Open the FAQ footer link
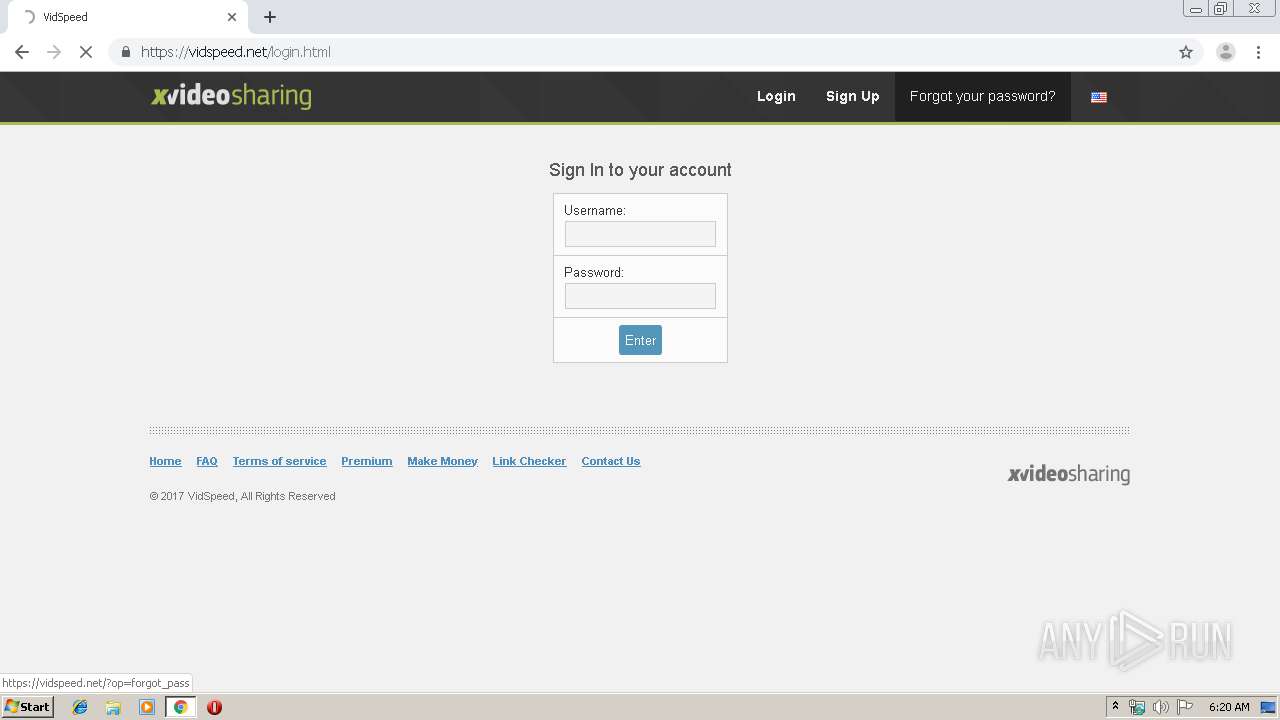The width and height of the screenshot is (1280, 720). tap(207, 461)
